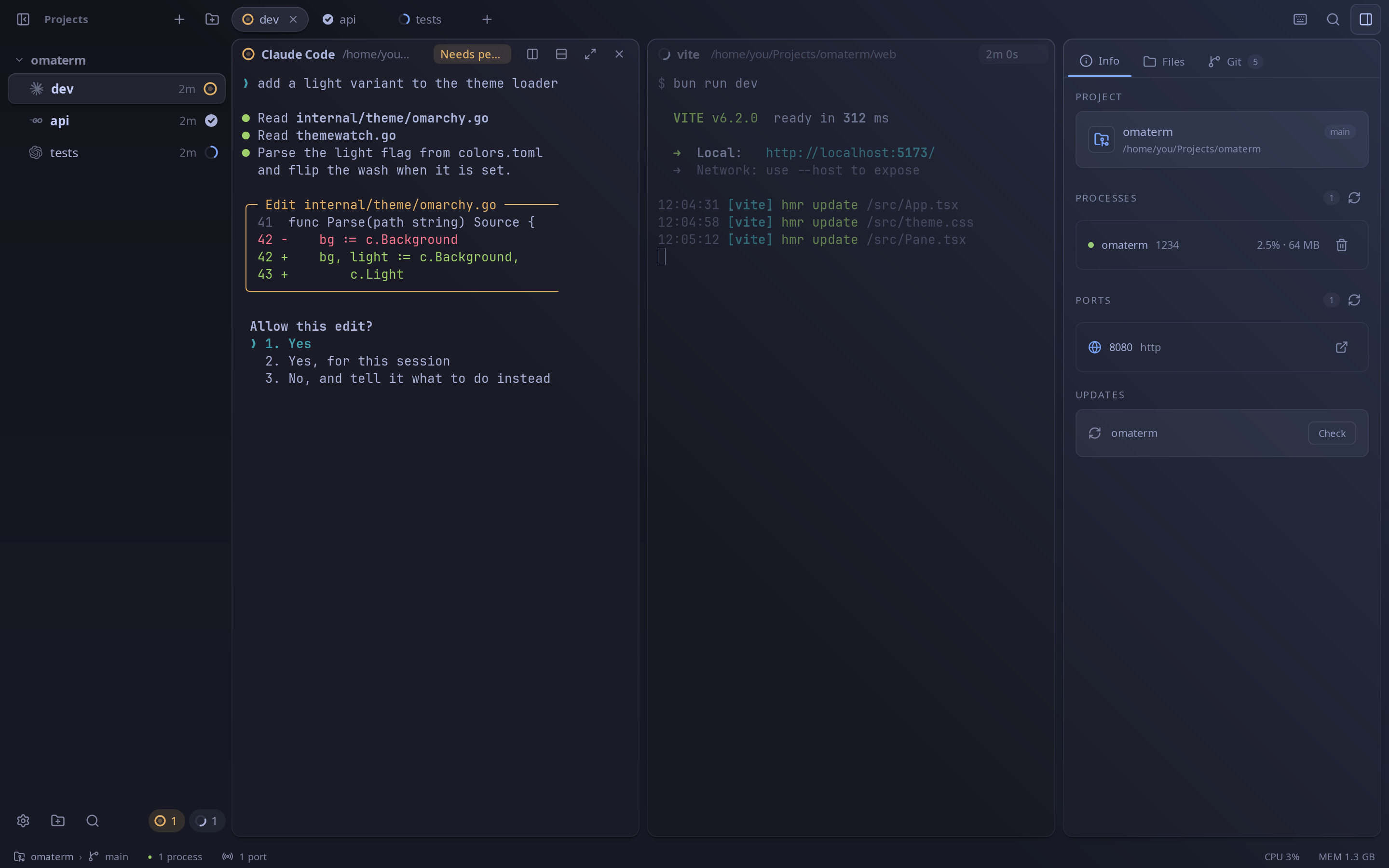1389x868 pixels.
Task: Split the Claude Code pane horizontally
Action: [x=561, y=54]
